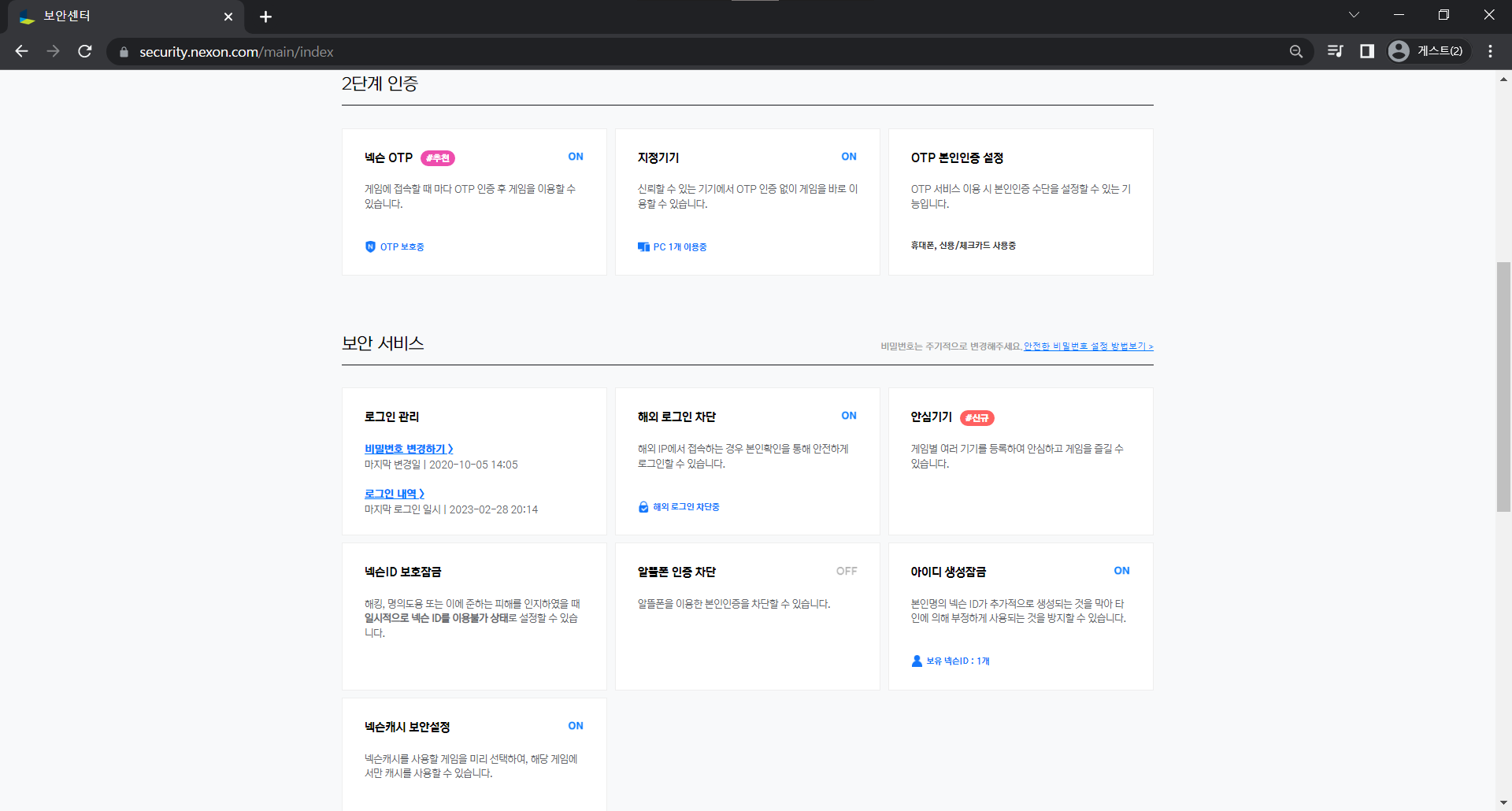
Task: Open 안전한 비밀번호 설정 방법보기 link
Action: point(1088,346)
